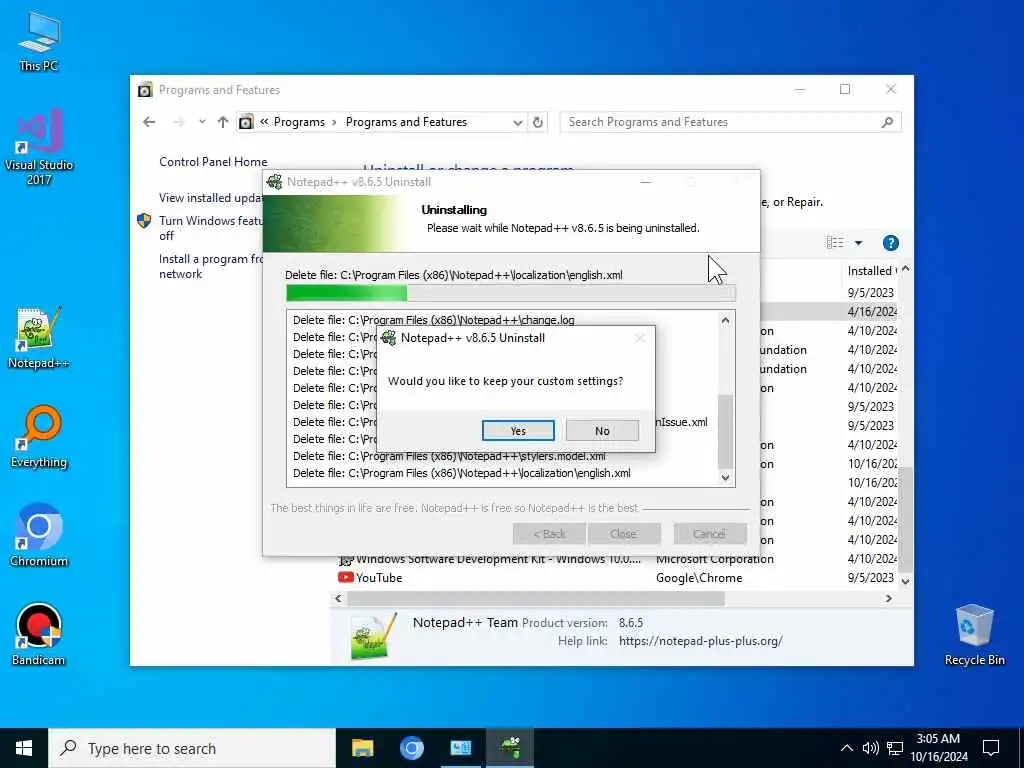The width and height of the screenshot is (1024, 768).
Task: Maximize the Programs and Features window
Action: click(845, 89)
